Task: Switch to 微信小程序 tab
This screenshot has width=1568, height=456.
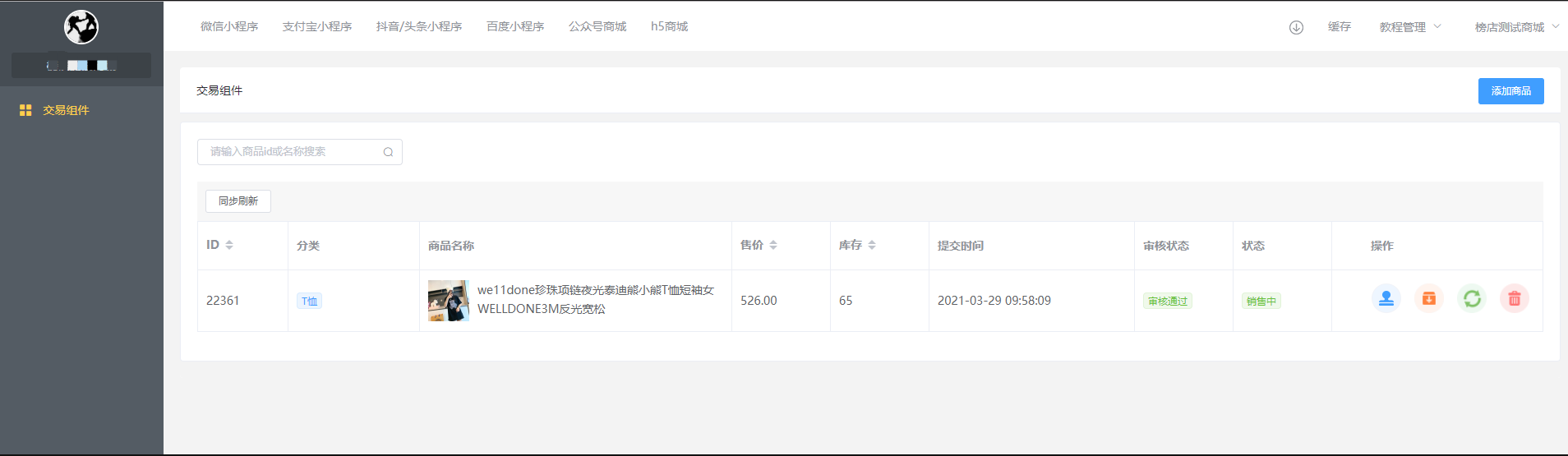Action: click(229, 26)
